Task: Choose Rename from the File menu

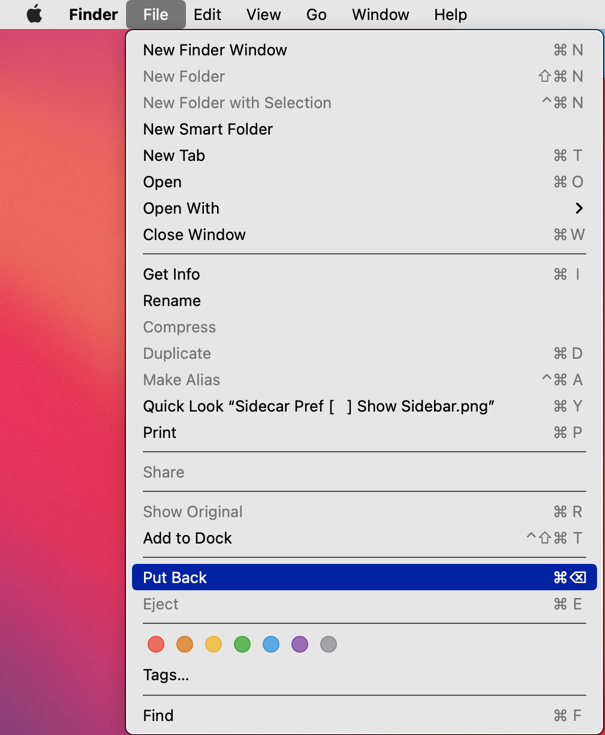Action: pos(364,300)
